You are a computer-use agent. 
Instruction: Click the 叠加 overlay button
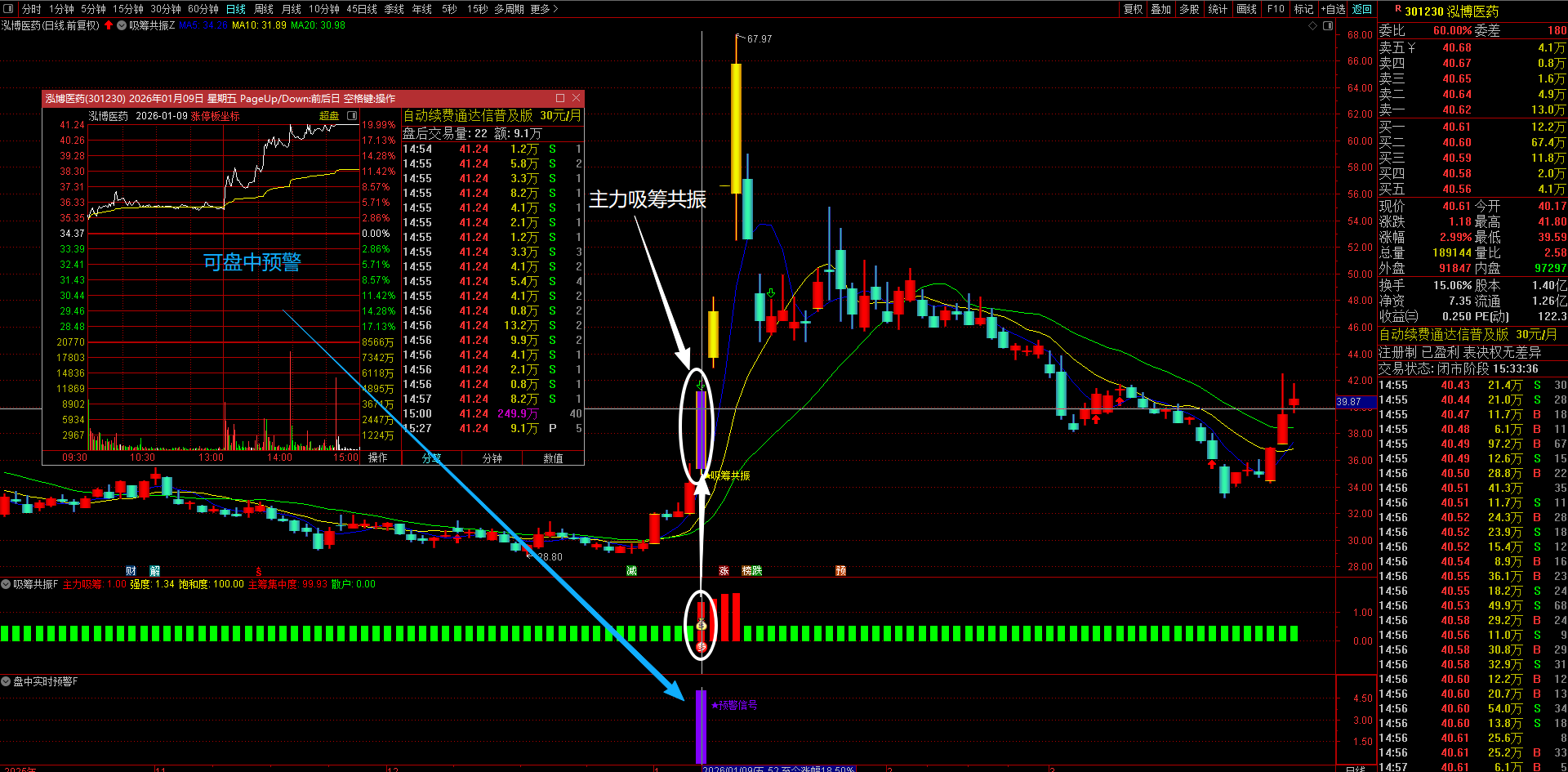coord(1161,9)
